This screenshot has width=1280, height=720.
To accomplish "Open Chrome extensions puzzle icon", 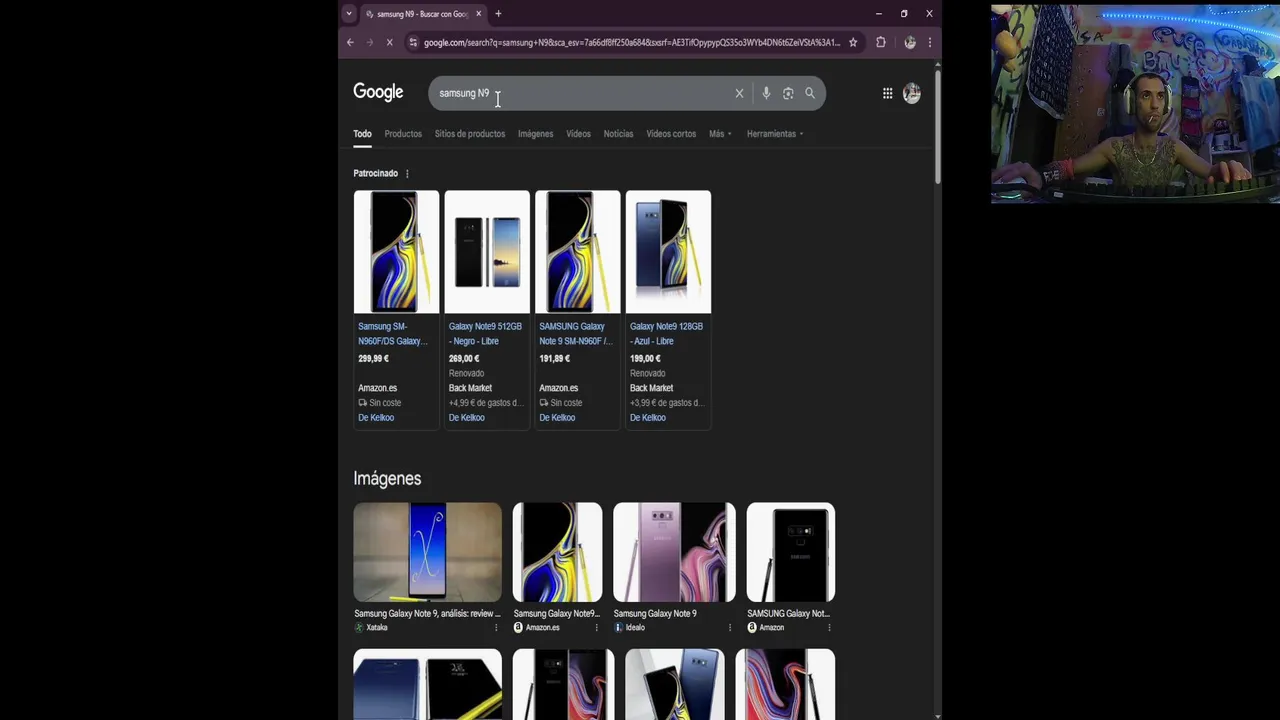I will (x=881, y=42).
